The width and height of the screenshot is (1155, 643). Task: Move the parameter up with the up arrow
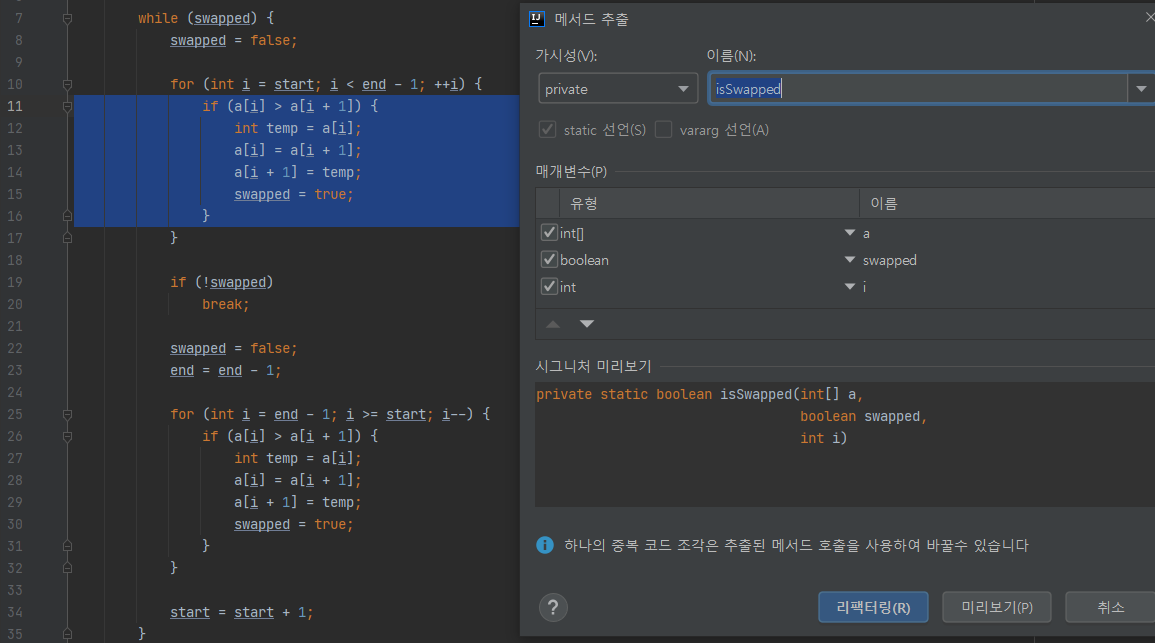coord(553,324)
